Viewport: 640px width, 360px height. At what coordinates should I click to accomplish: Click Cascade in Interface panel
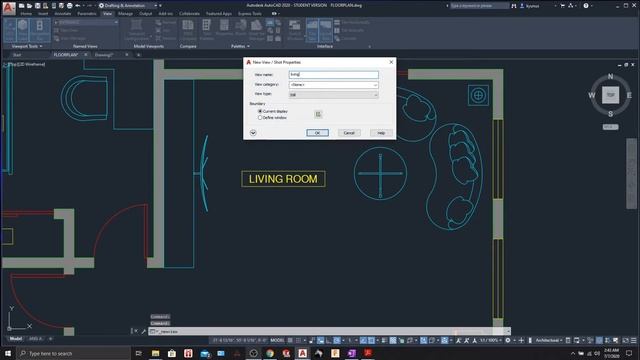point(345,38)
